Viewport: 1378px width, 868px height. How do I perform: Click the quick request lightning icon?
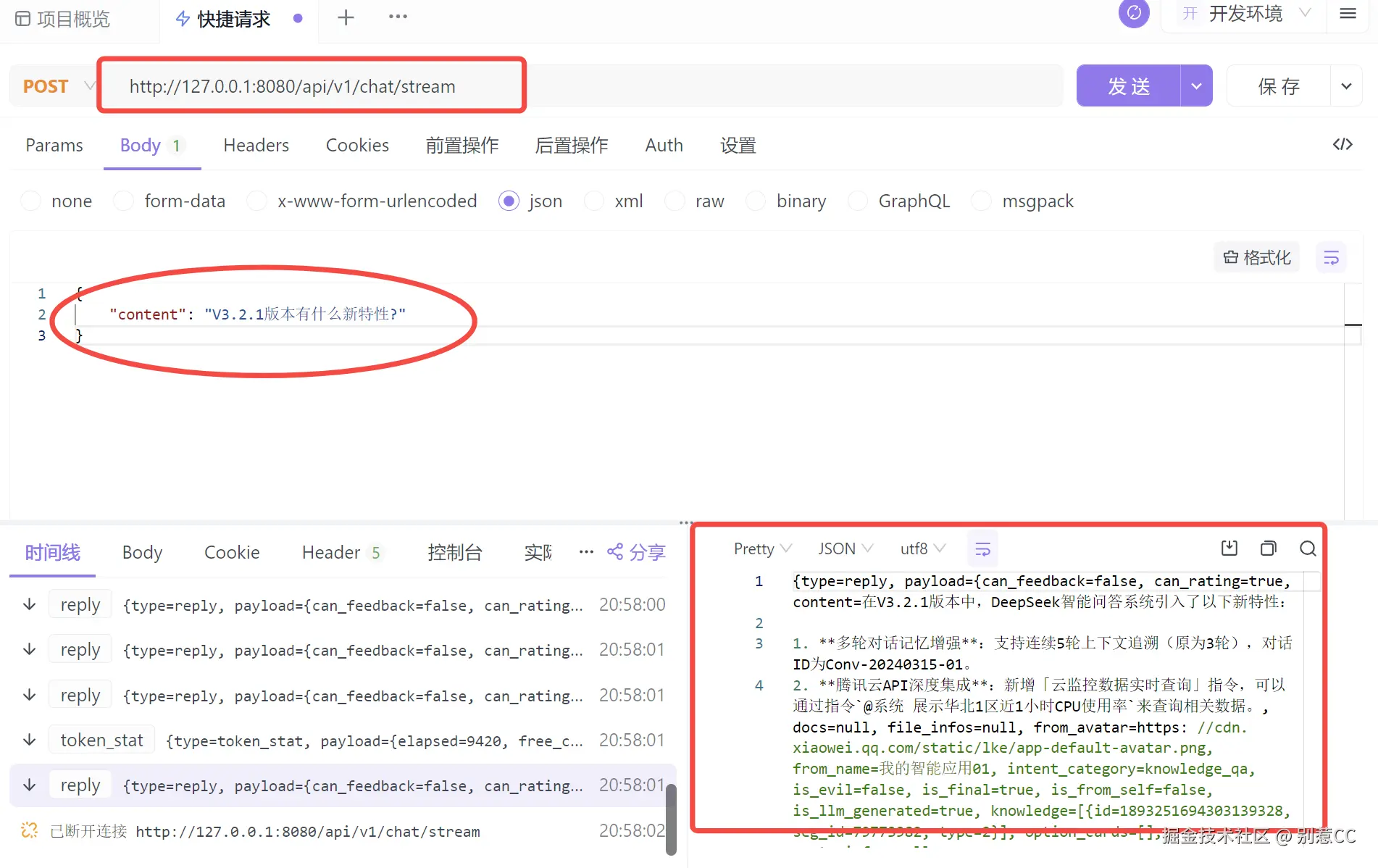pos(183,19)
